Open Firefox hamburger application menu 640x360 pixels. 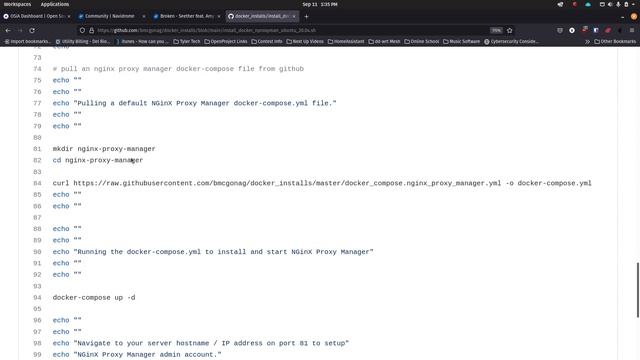coord(632,30)
